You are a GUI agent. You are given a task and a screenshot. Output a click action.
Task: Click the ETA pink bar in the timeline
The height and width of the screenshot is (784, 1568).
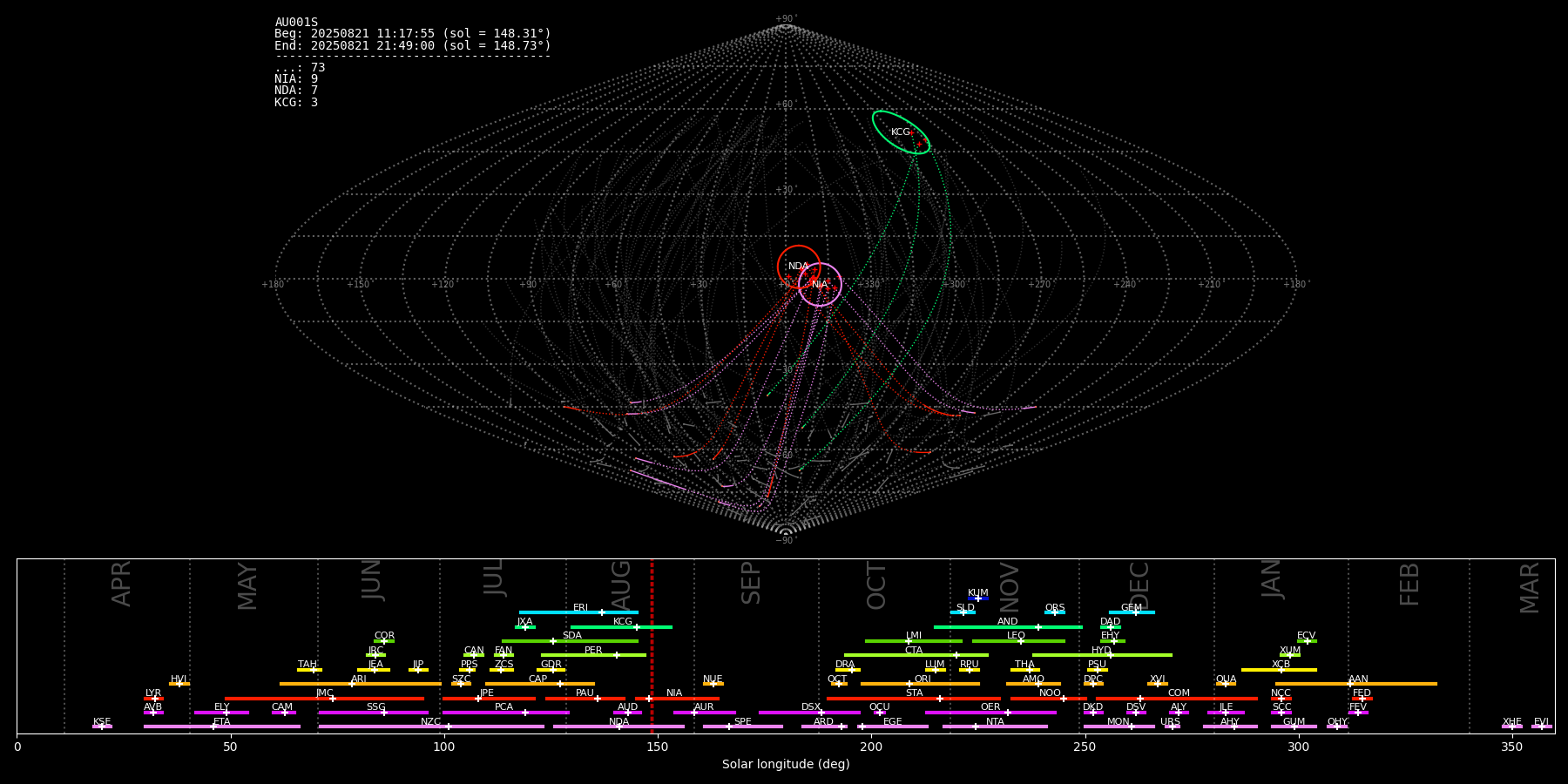pos(222,727)
